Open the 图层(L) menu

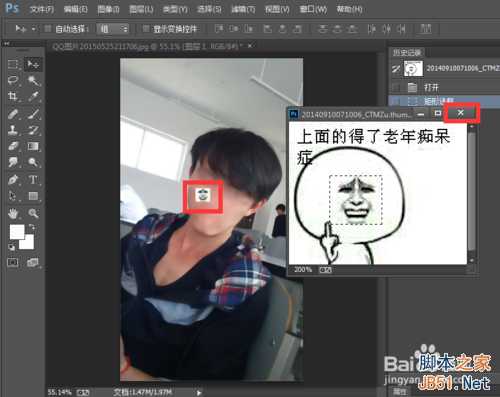click(x=141, y=9)
